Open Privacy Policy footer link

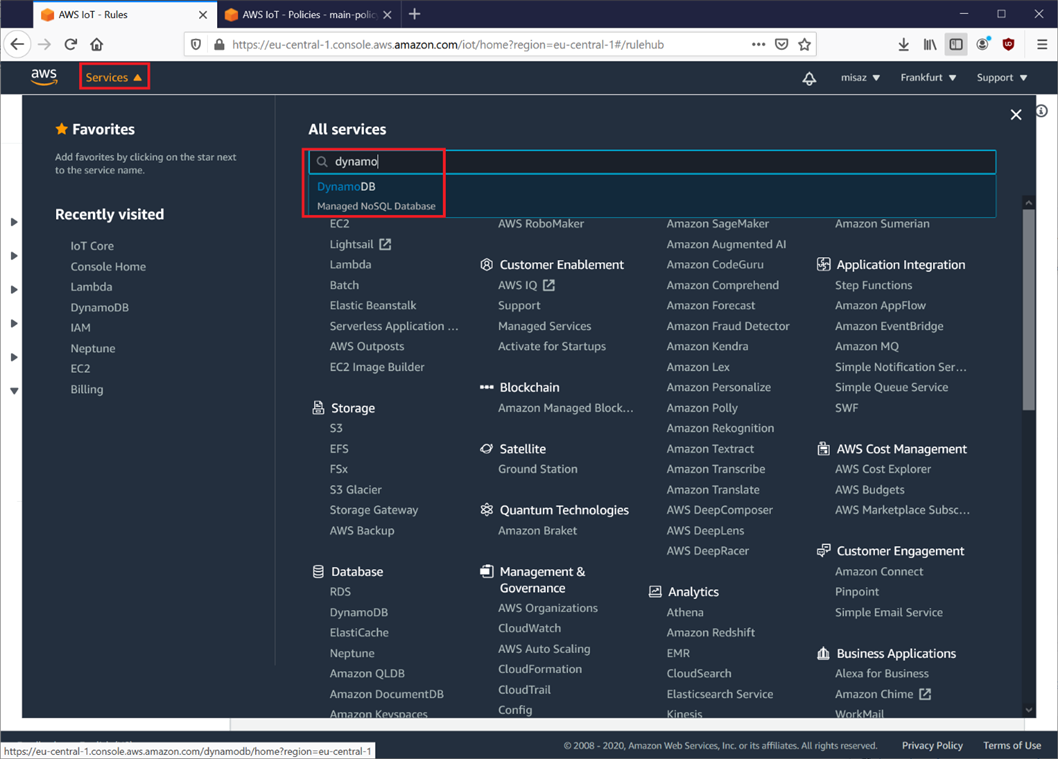932,746
